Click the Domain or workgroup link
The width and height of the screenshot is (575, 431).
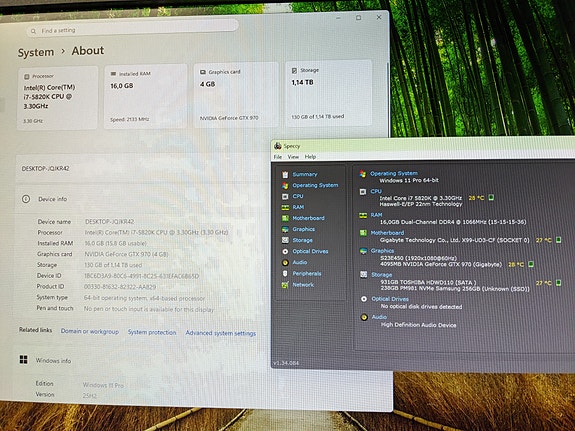point(90,331)
